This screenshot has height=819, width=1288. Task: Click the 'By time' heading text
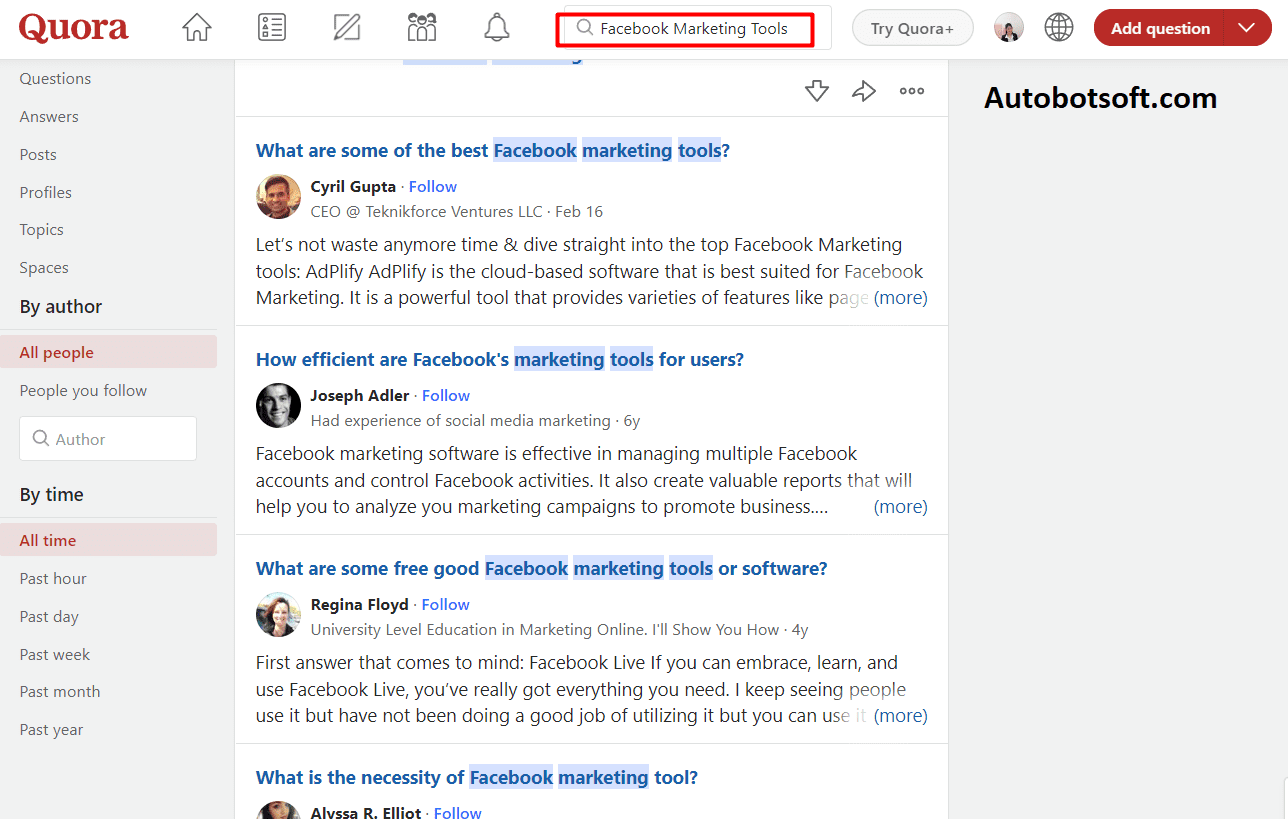click(x=52, y=495)
